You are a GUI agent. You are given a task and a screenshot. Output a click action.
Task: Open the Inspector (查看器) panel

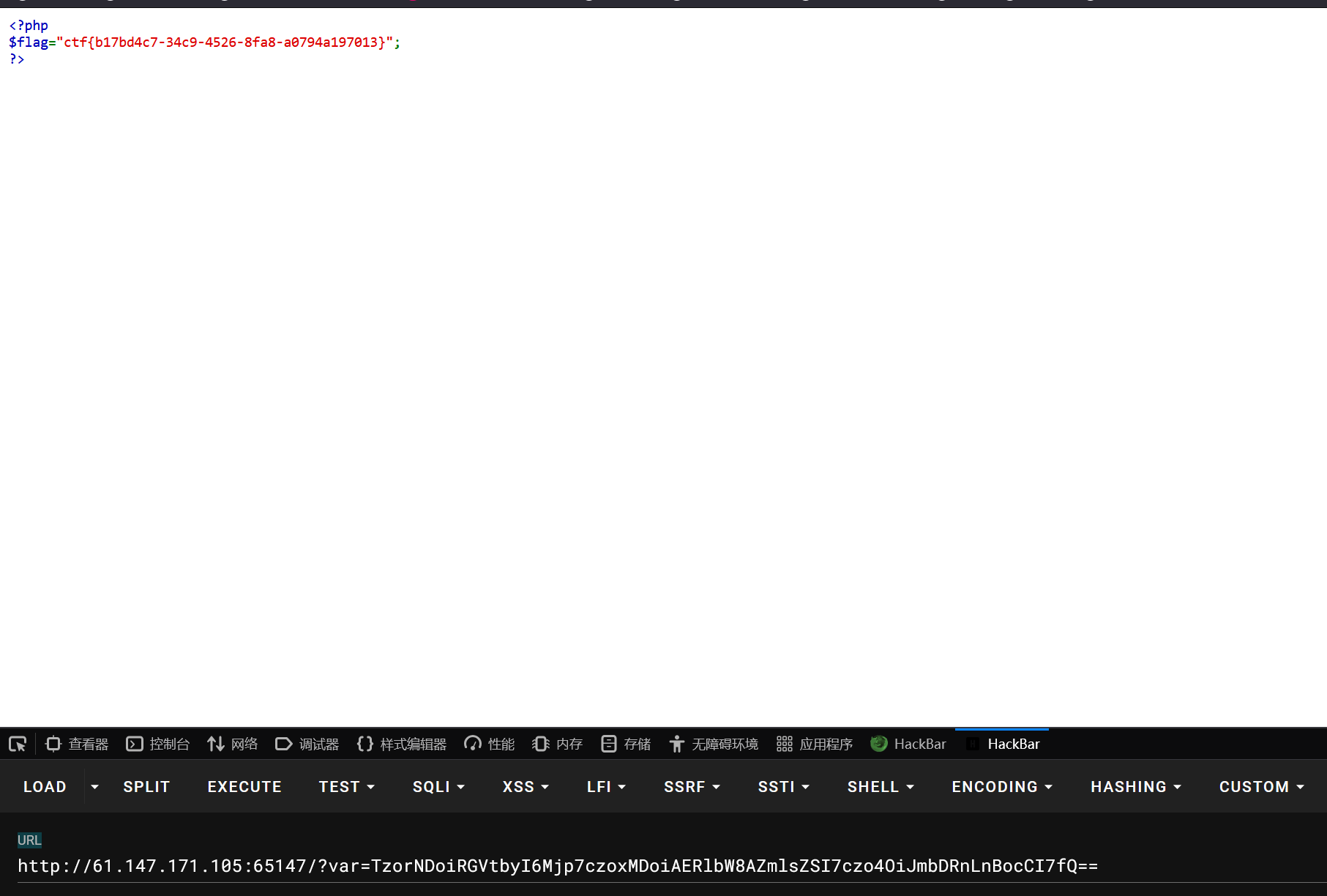click(x=77, y=744)
